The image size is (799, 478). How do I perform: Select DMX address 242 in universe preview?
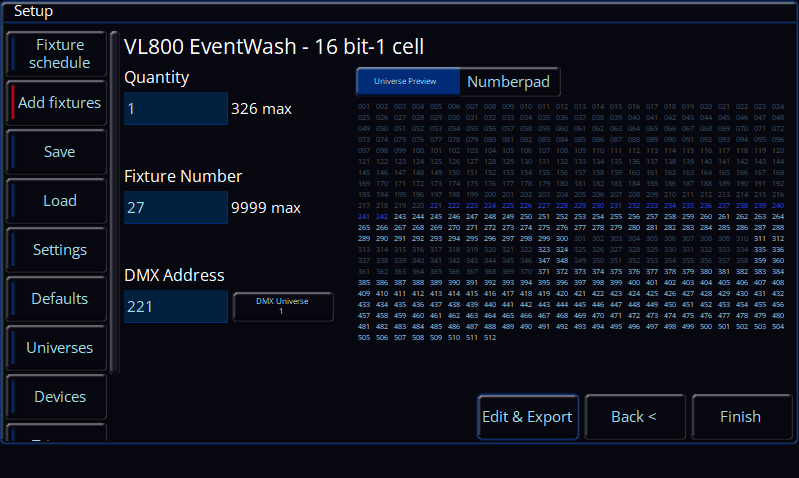[x=382, y=217]
